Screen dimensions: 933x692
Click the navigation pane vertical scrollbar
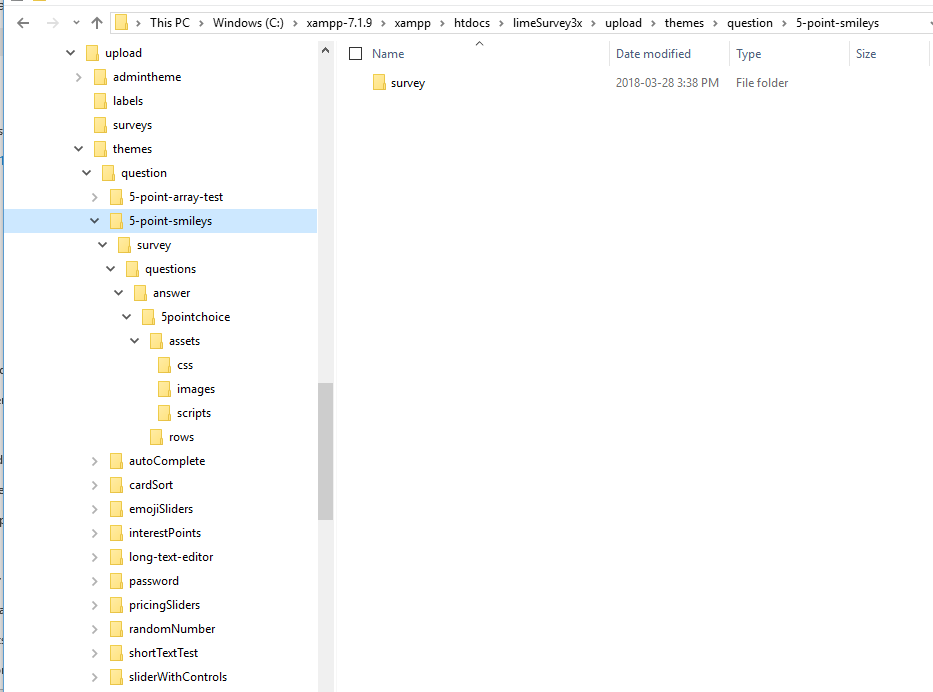coord(325,450)
